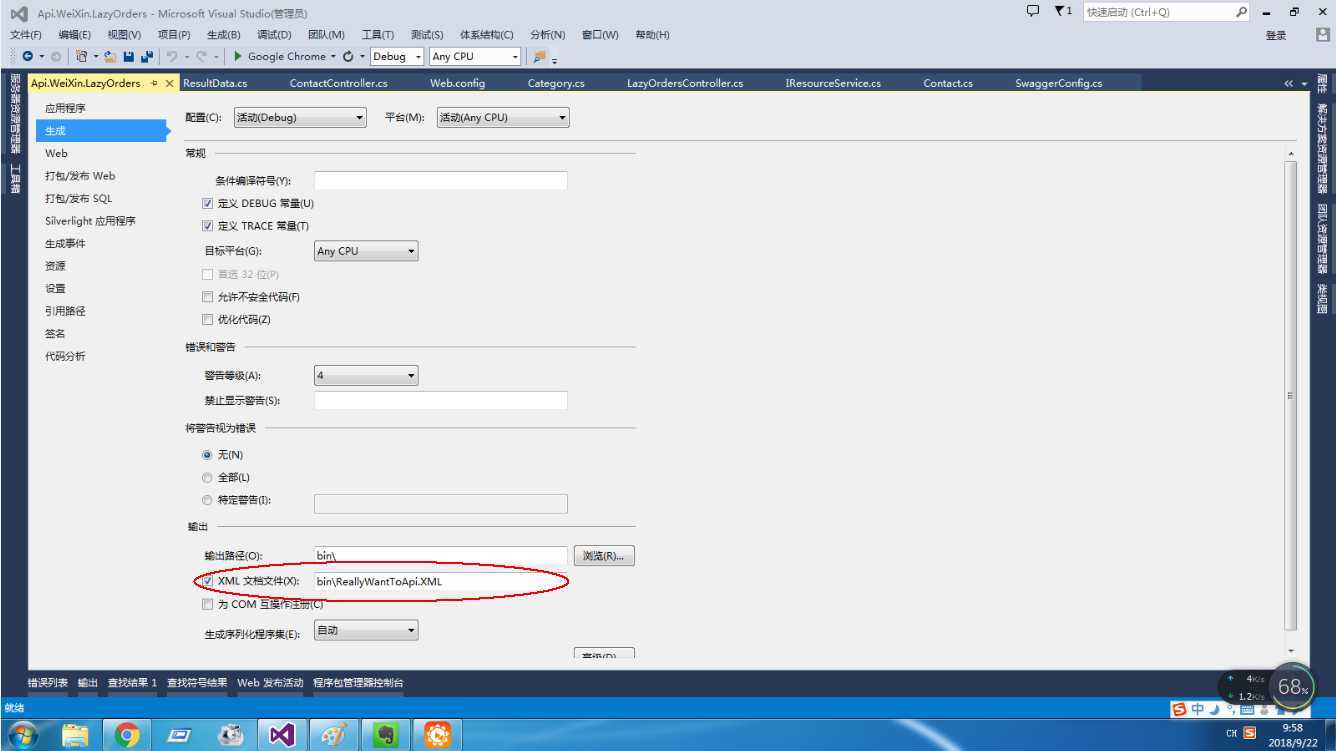Viewport: 1336px width, 751px height.
Task: Enable the 允许不安全代码 checkbox
Action: (208, 297)
